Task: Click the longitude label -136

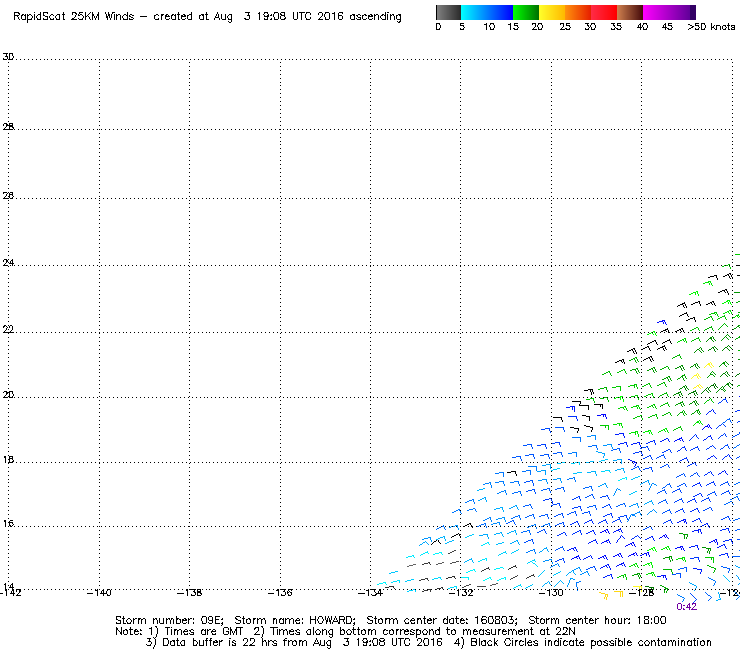Action: [x=280, y=592]
